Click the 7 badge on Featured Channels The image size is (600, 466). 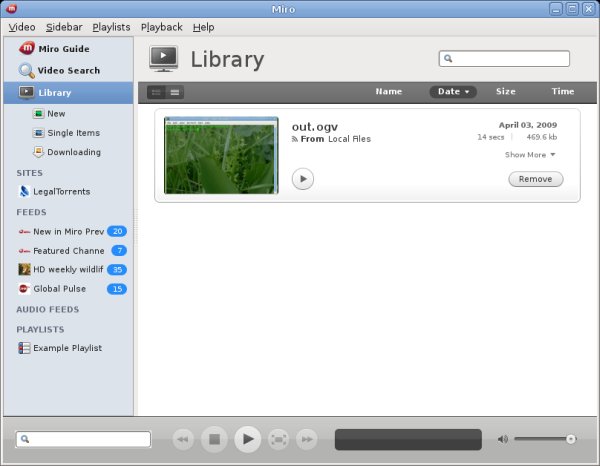point(119,250)
